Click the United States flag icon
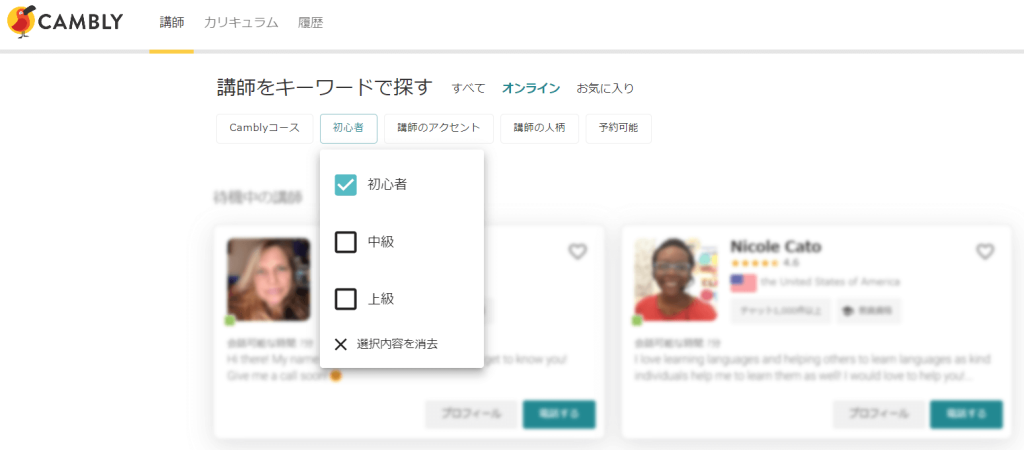This screenshot has width=1024, height=450. tap(743, 282)
